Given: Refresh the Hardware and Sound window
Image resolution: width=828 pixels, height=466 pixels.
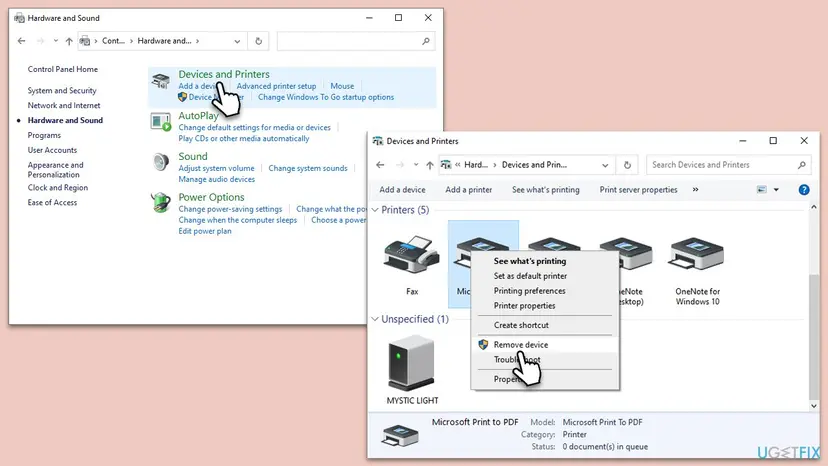Looking at the screenshot, I should (x=258, y=41).
